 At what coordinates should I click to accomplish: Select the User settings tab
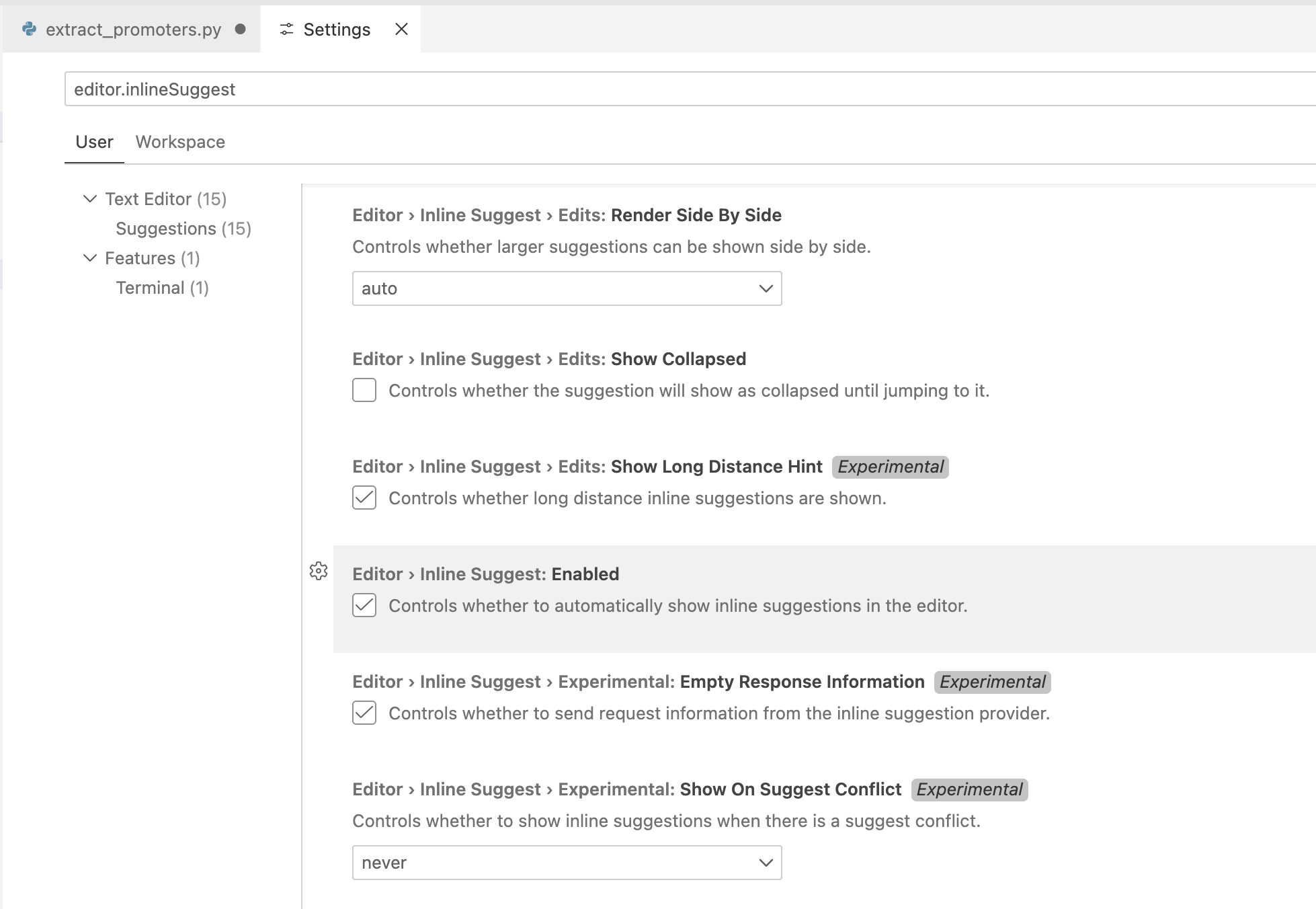94,142
